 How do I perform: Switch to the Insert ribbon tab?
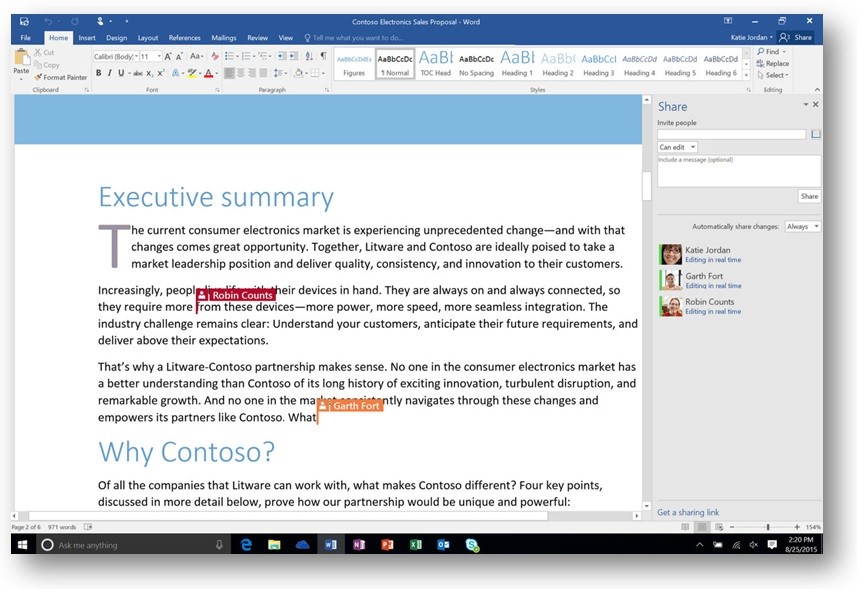[x=87, y=38]
